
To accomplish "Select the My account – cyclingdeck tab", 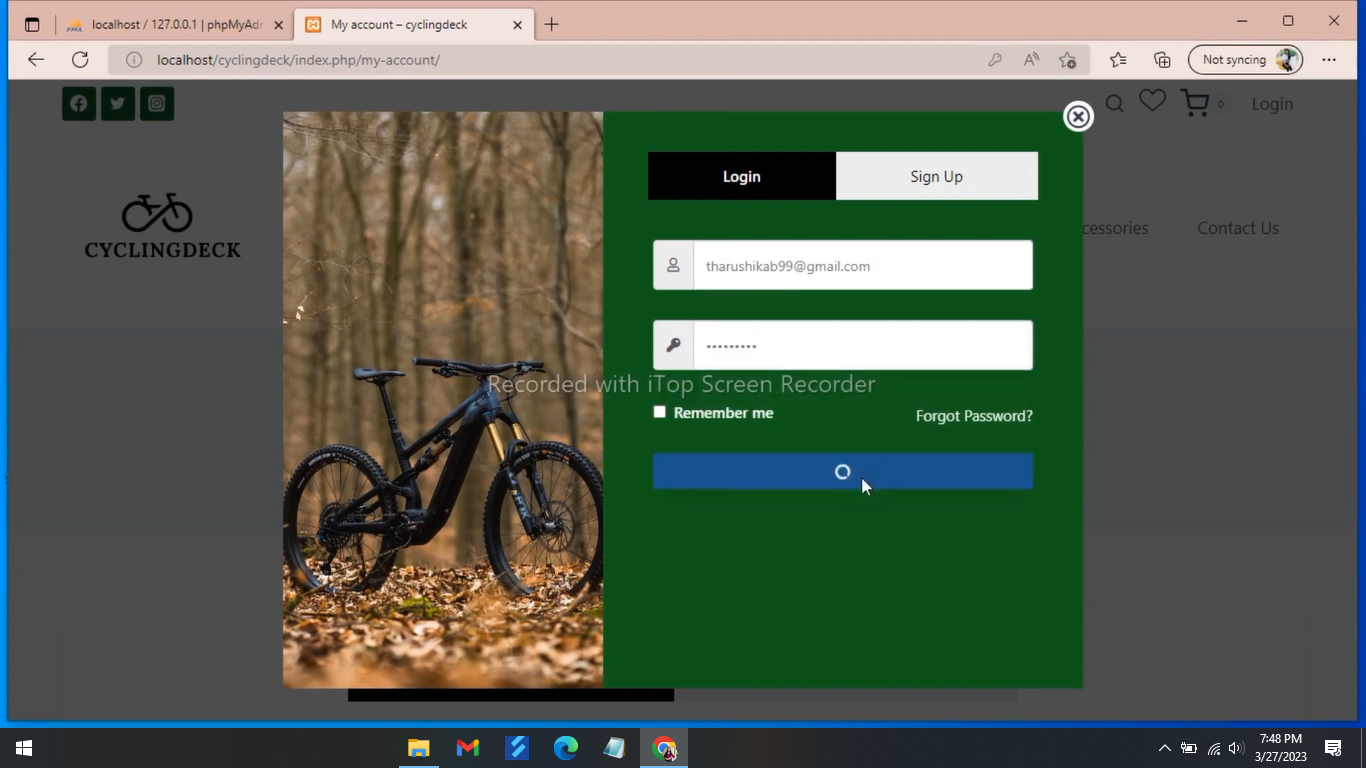I will (414, 25).
